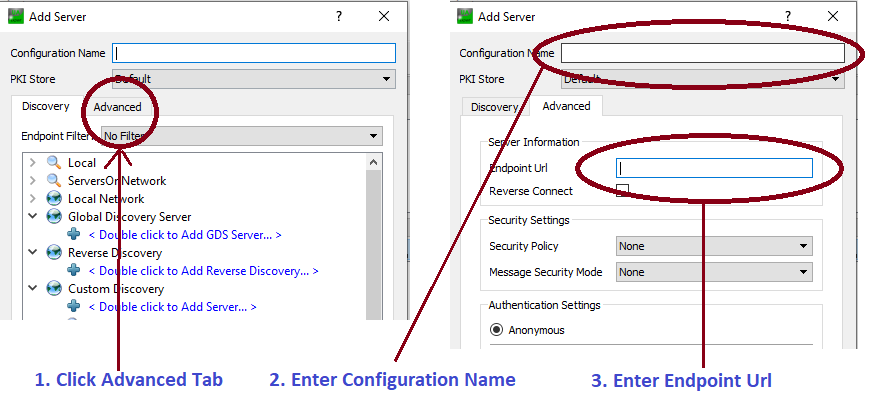
Task: Click the Reverse Discovery globe icon
Action: click(54, 252)
